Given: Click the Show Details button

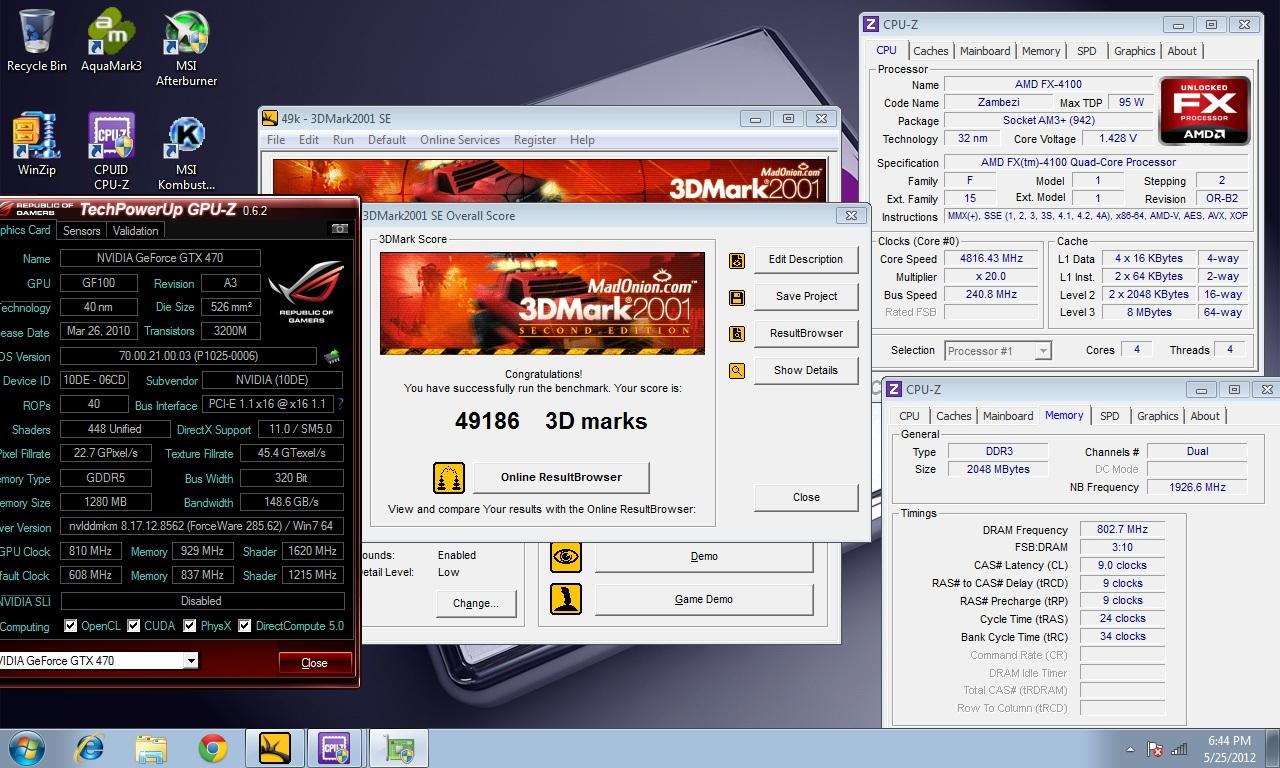Looking at the screenshot, I should click(x=806, y=371).
